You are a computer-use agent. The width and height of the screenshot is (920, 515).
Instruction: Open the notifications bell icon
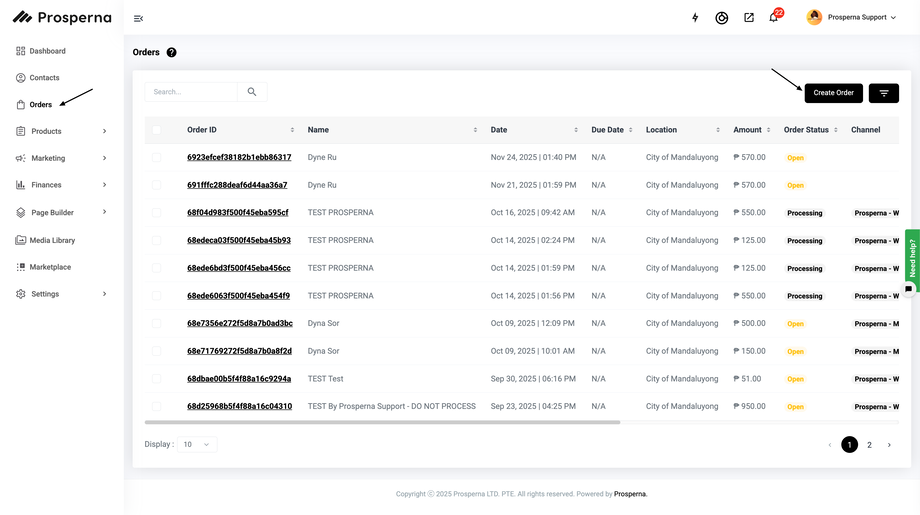(x=773, y=18)
